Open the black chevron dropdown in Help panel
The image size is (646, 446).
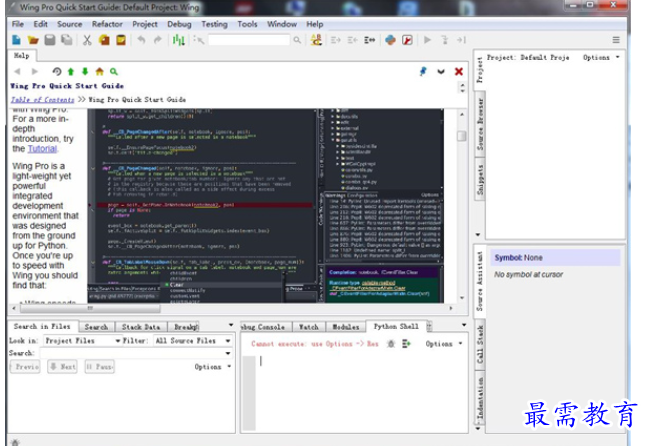441,72
